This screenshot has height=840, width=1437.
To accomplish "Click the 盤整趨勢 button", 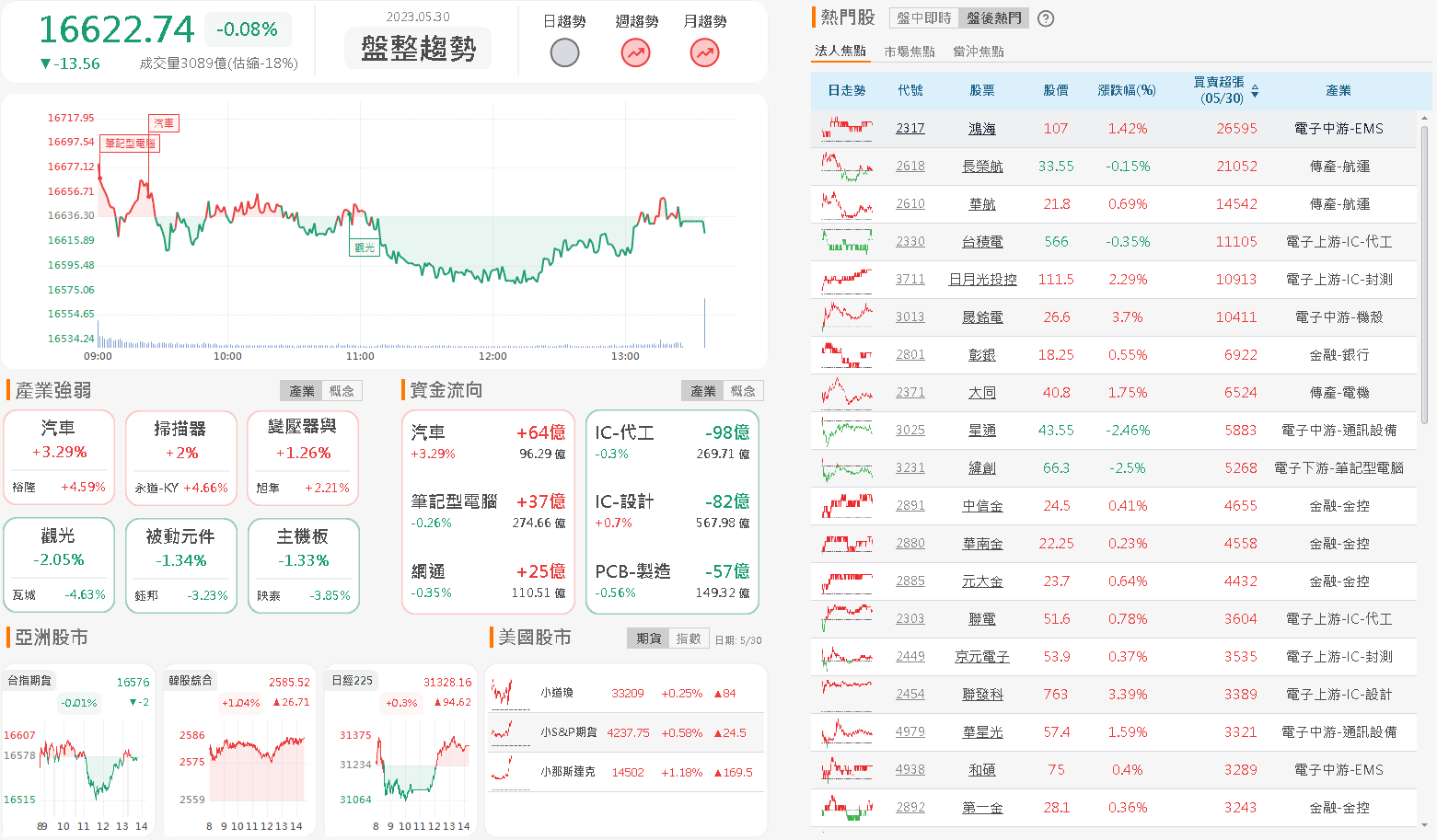I will 419,48.
